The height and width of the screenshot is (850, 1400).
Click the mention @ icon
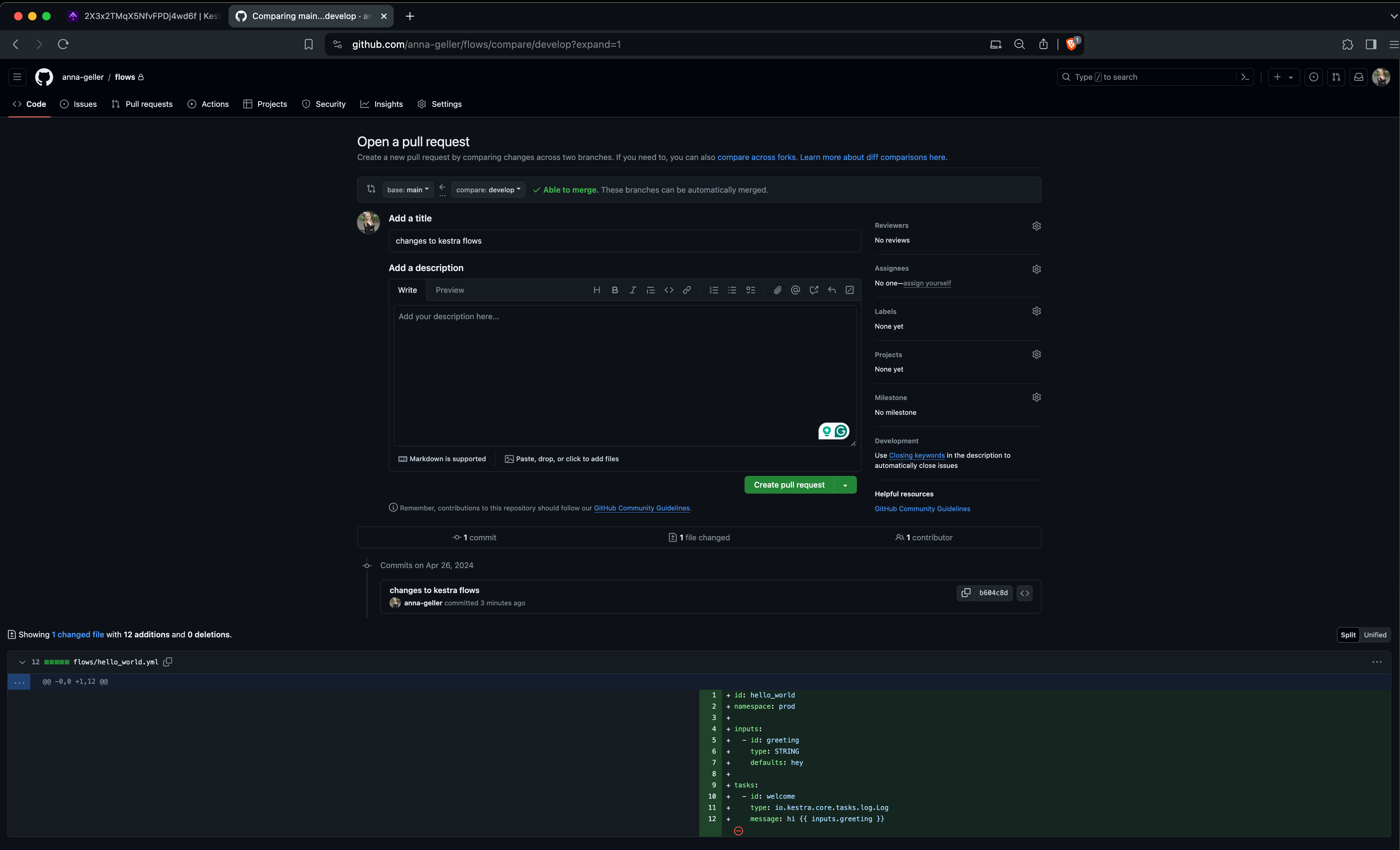(795, 290)
